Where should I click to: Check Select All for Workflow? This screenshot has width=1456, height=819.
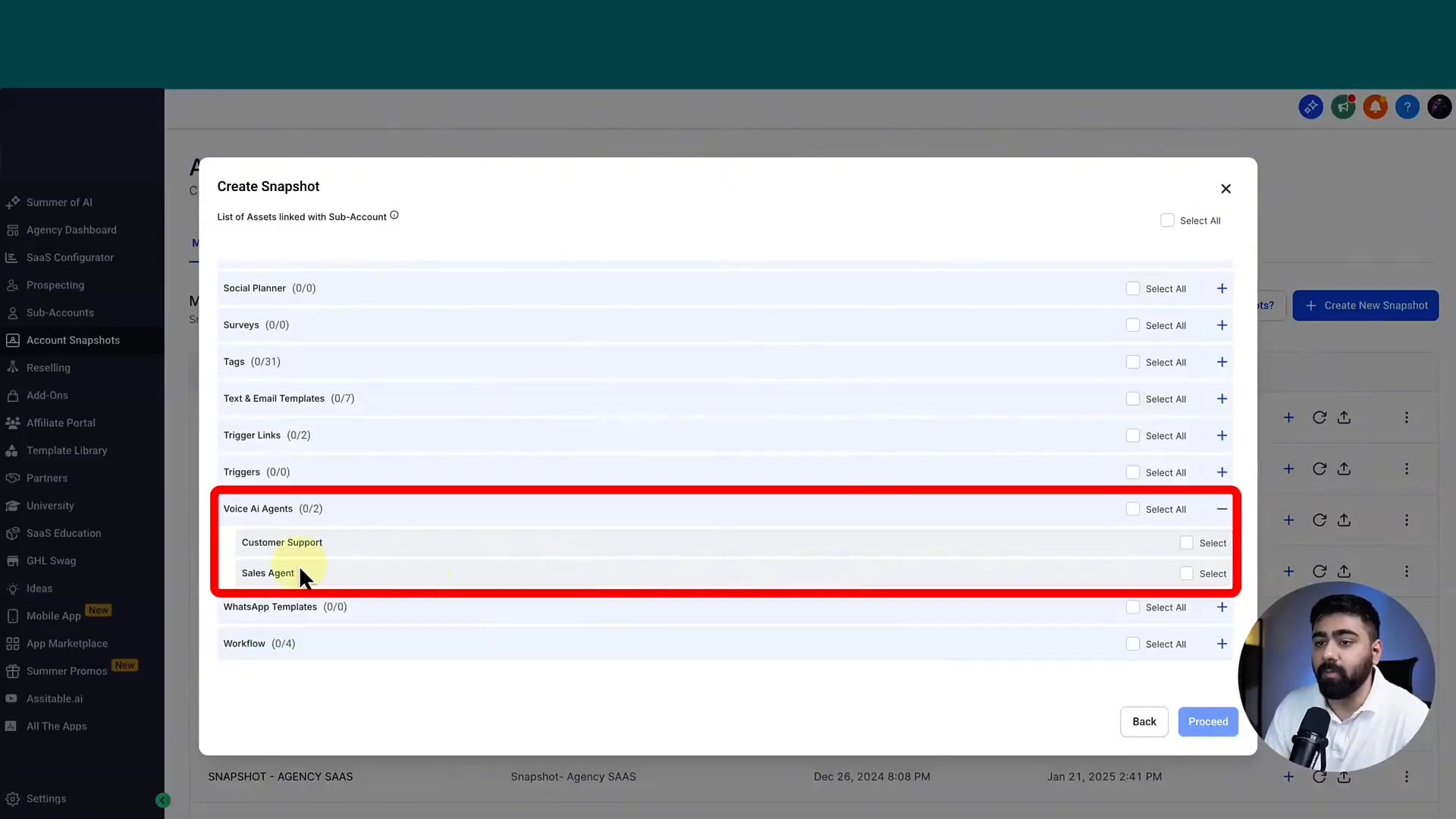(1132, 645)
